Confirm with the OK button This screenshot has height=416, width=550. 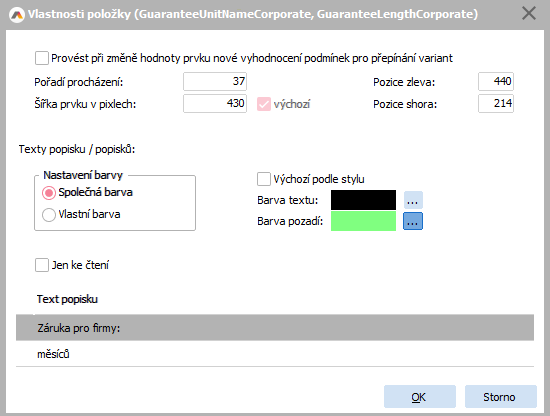point(420,397)
